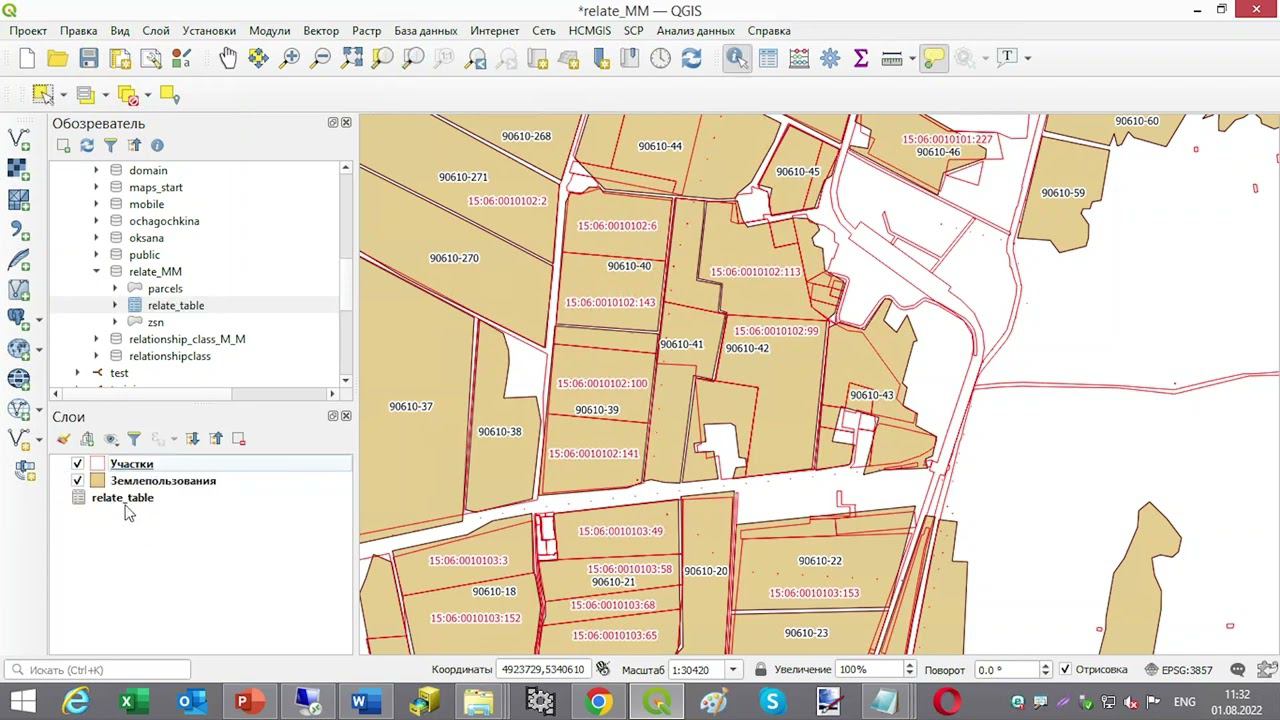
Task: Open the attribute table icon
Action: pyautogui.click(x=768, y=58)
